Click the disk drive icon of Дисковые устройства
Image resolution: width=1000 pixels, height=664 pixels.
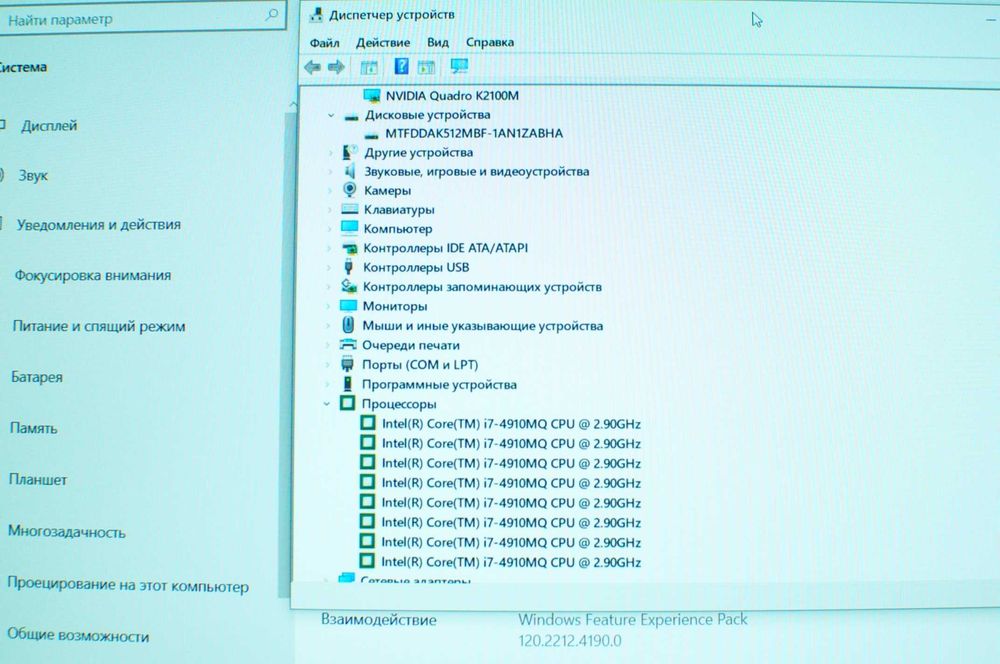pyautogui.click(x=351, y=116)
